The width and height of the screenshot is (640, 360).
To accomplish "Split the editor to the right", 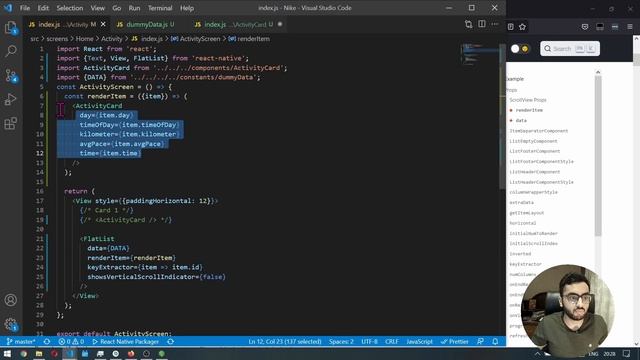I will [x=482, y=24].
